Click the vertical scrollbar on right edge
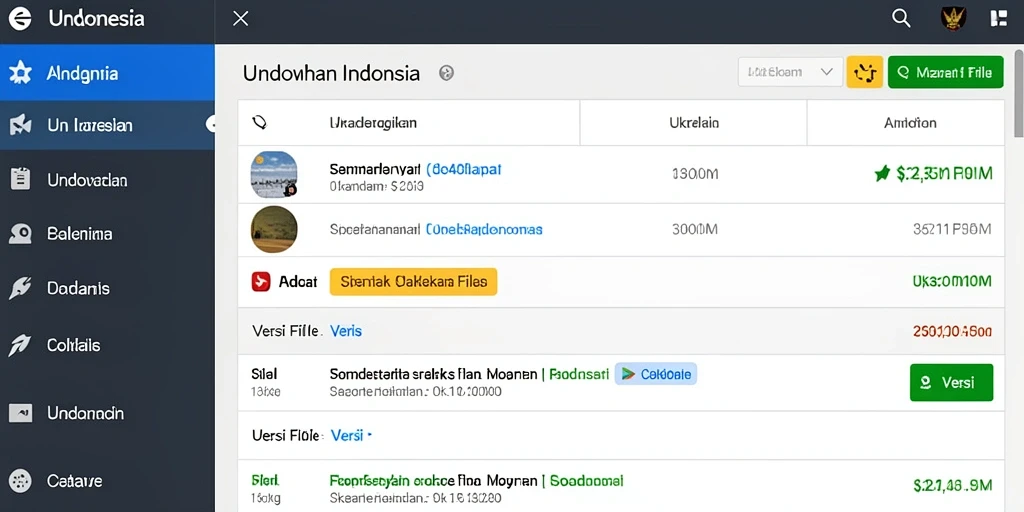The width and height of the screenshot is (1024, 512). click(1018, 91)
